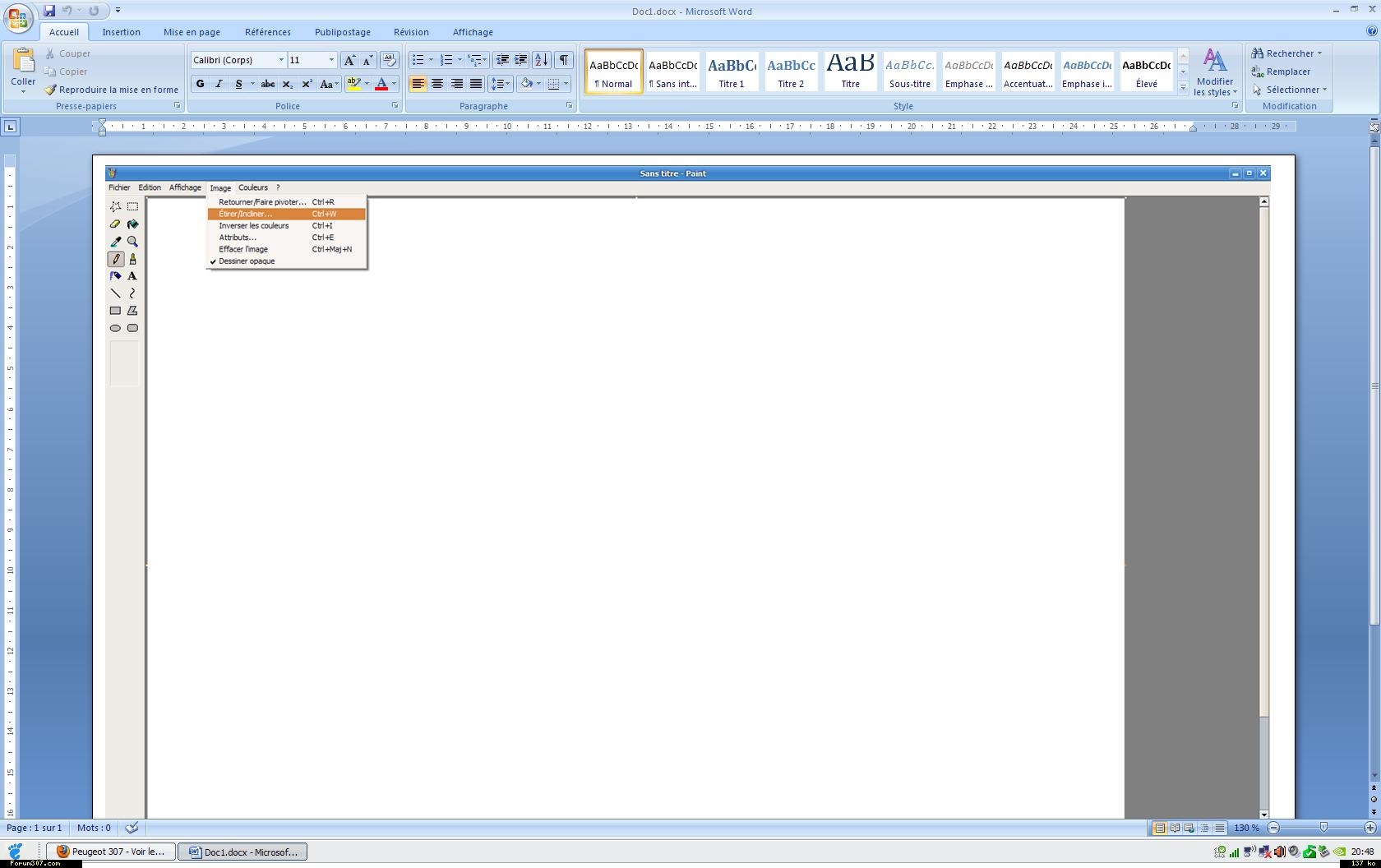Click the 130 % zoom level
Screen dimensions: 1381x868
click(x=1246, y=828)
